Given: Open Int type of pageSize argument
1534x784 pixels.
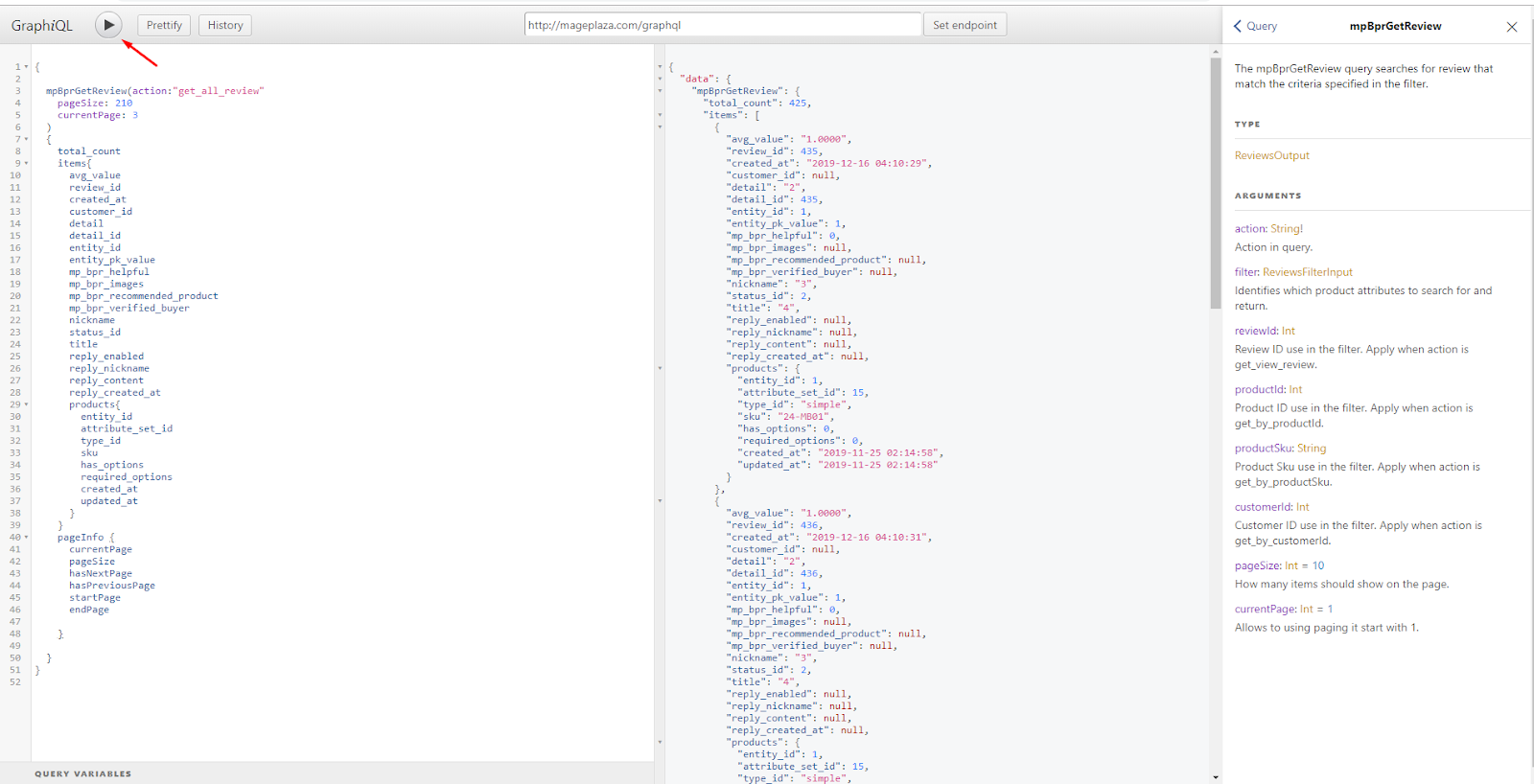Looking at the screenshot, I should coord(1291,565).
